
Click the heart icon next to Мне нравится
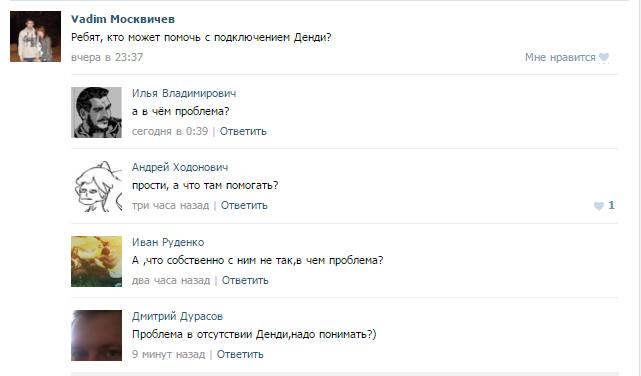click(604, 58)
